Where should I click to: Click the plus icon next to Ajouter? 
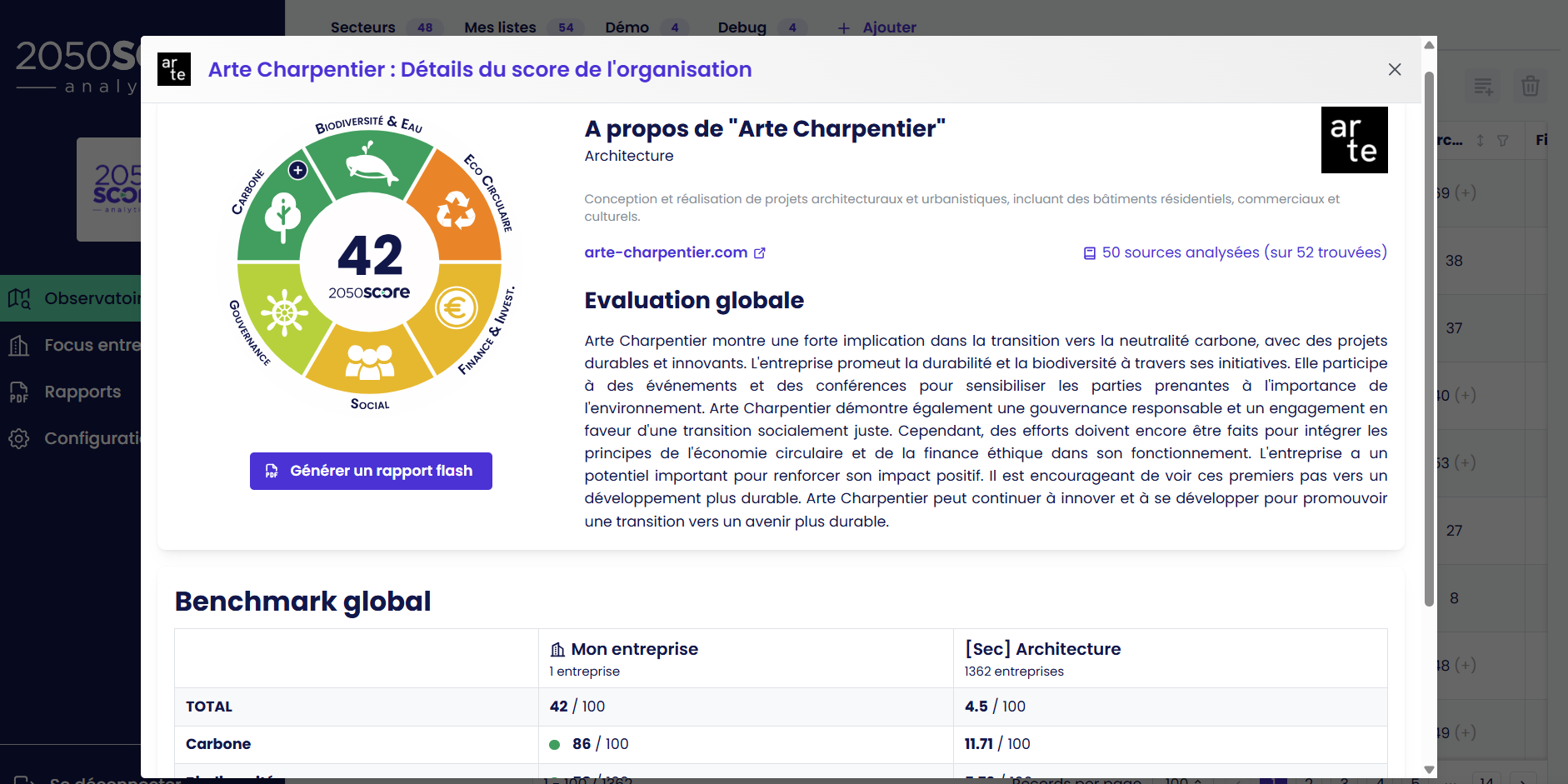coord(844,28)
